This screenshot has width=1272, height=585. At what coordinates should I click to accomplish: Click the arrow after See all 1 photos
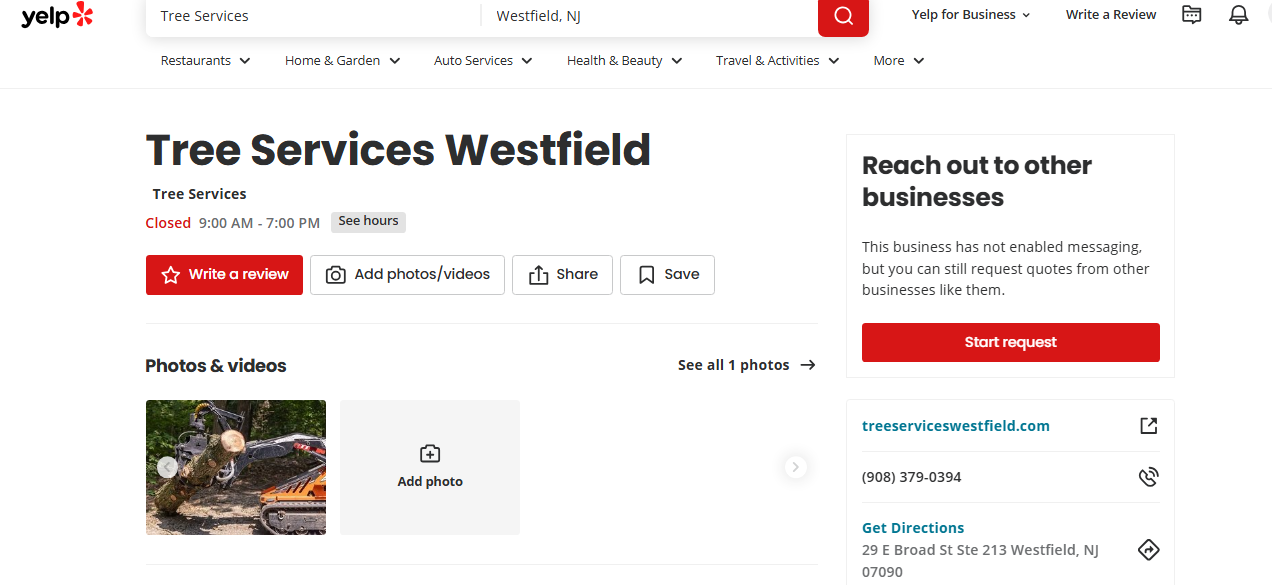808,365
